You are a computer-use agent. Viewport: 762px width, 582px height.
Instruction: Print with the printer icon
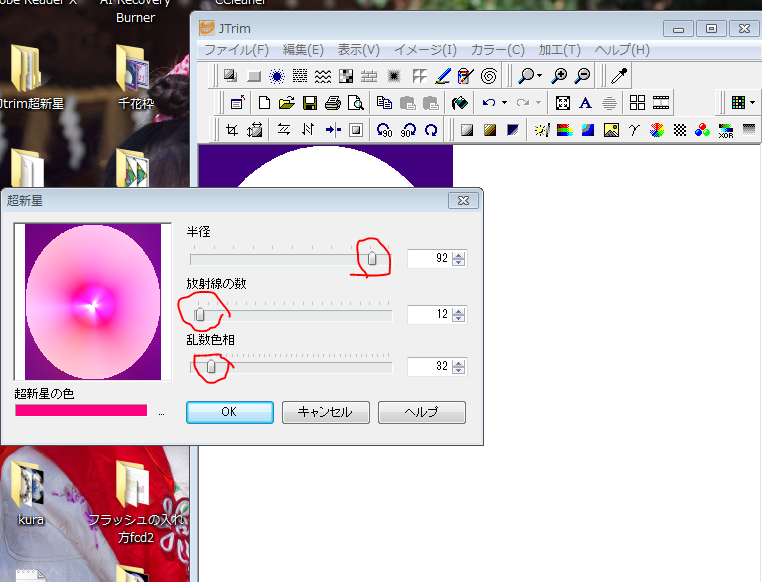333,103
